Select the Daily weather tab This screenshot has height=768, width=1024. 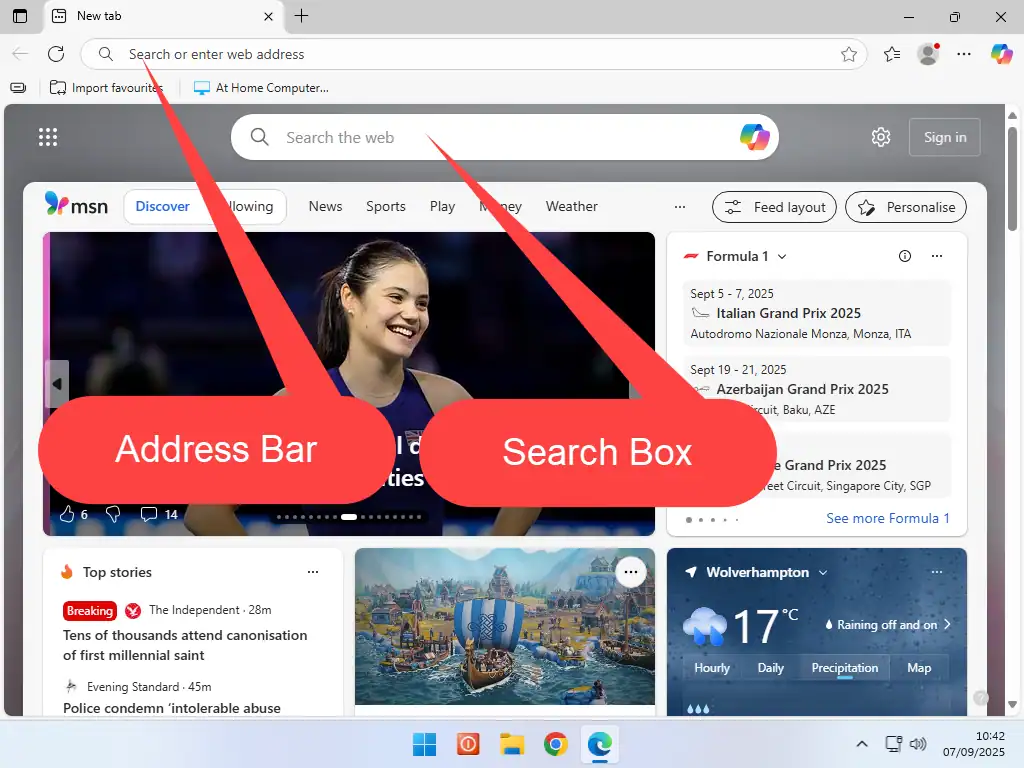[x=770, y=668]
